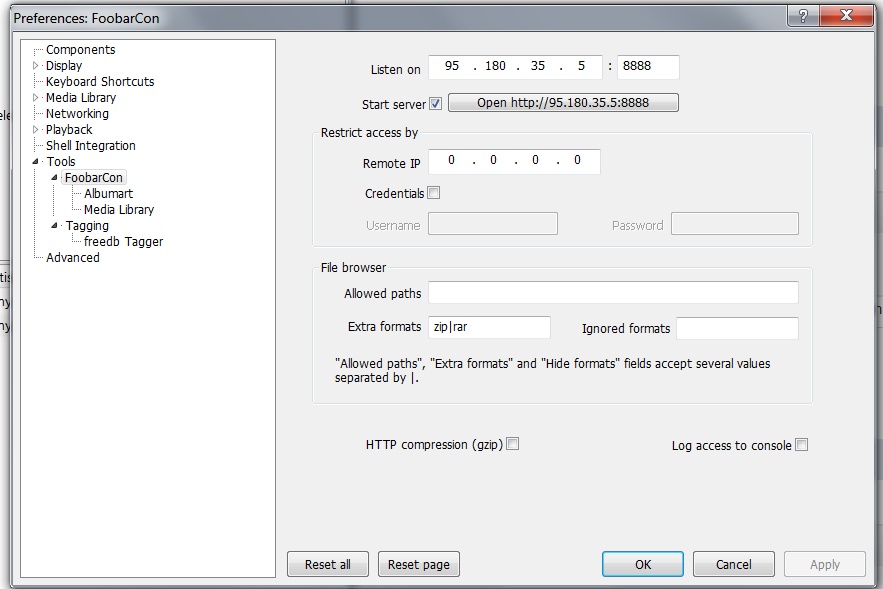Click the Apply button
The image size is (883, 589).
pos(824,564)
